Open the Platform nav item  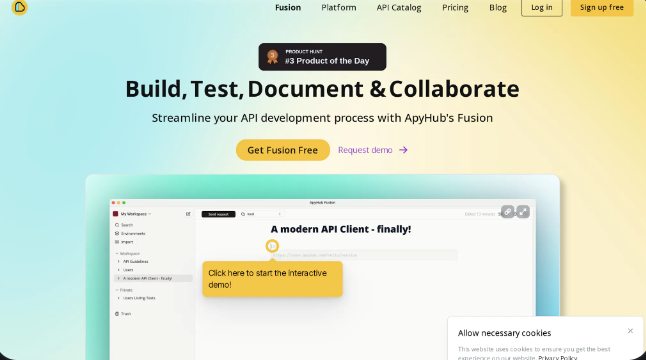pyautogui.click(x=339, y=7)
